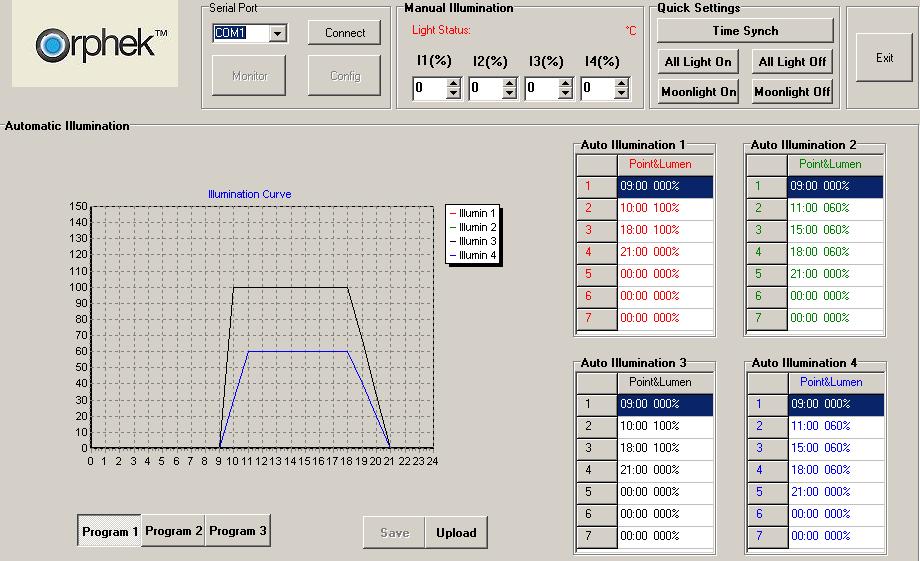The height and width of the screenshot is (561, 920).
Task: Turn All Light On
Action: point(698,62)
